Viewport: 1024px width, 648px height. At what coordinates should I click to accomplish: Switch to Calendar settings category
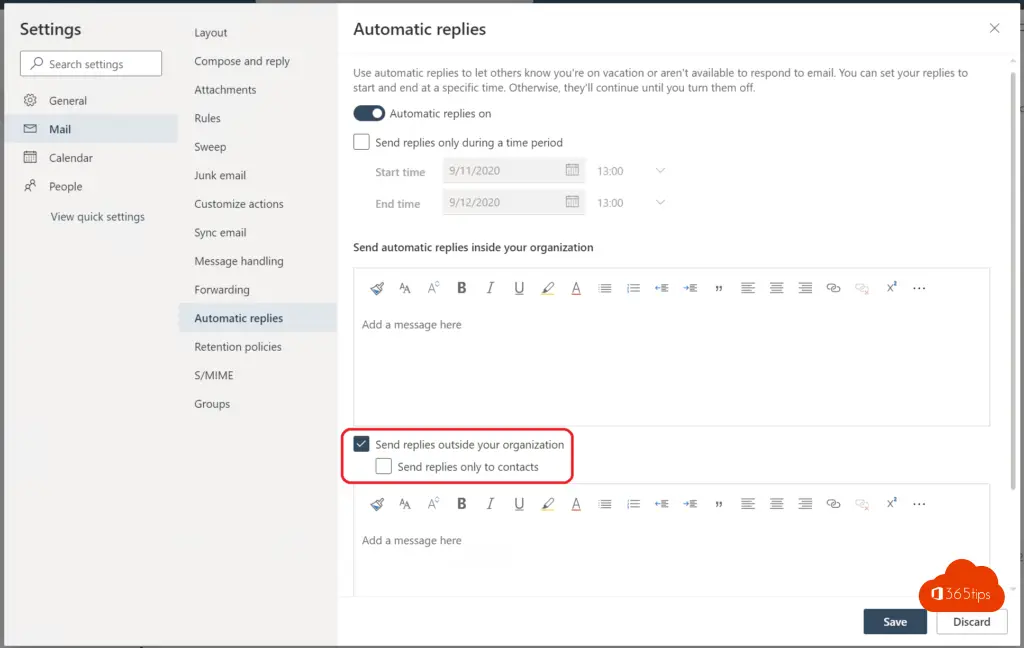[x=71, y=158]
